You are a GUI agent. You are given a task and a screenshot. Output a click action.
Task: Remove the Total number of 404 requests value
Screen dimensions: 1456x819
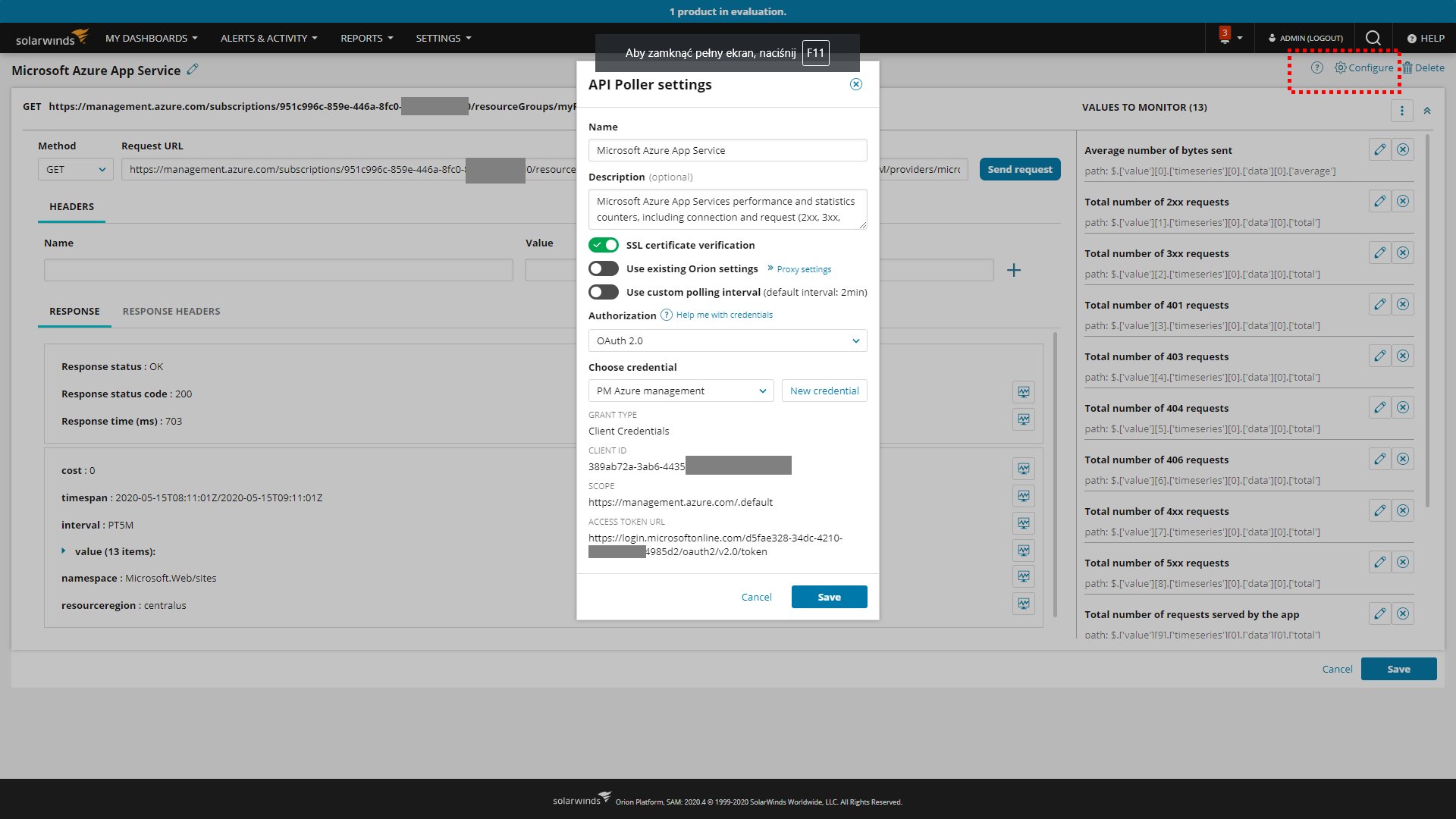tap(1403, 408)
